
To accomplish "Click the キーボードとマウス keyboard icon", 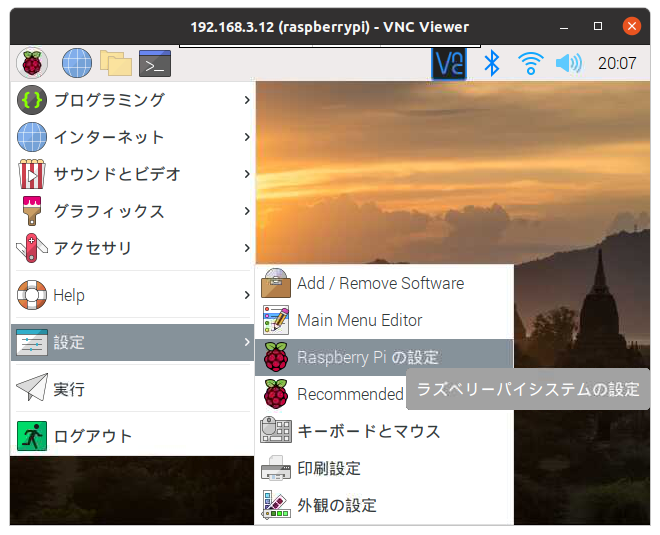I will pyautogui.click(x=276, y=430).
